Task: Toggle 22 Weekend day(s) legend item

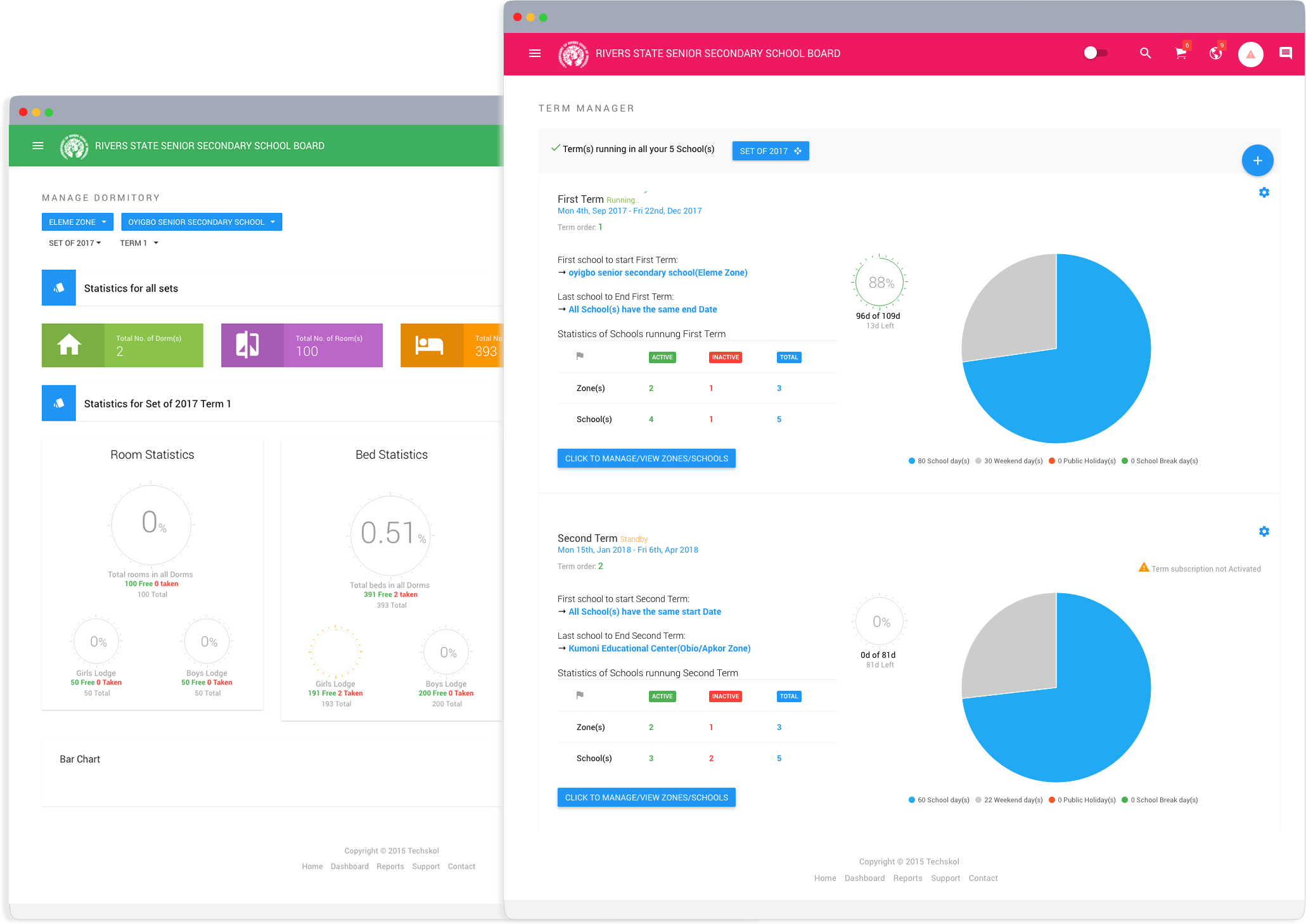Action: [x=1009, y=800]
